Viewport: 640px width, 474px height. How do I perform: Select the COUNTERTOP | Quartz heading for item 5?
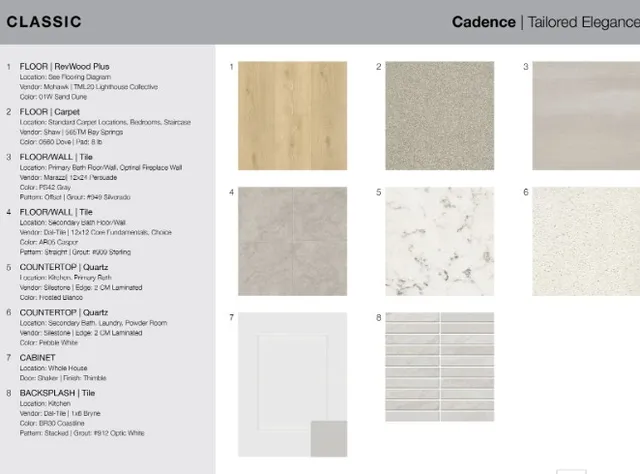[66, 268]
